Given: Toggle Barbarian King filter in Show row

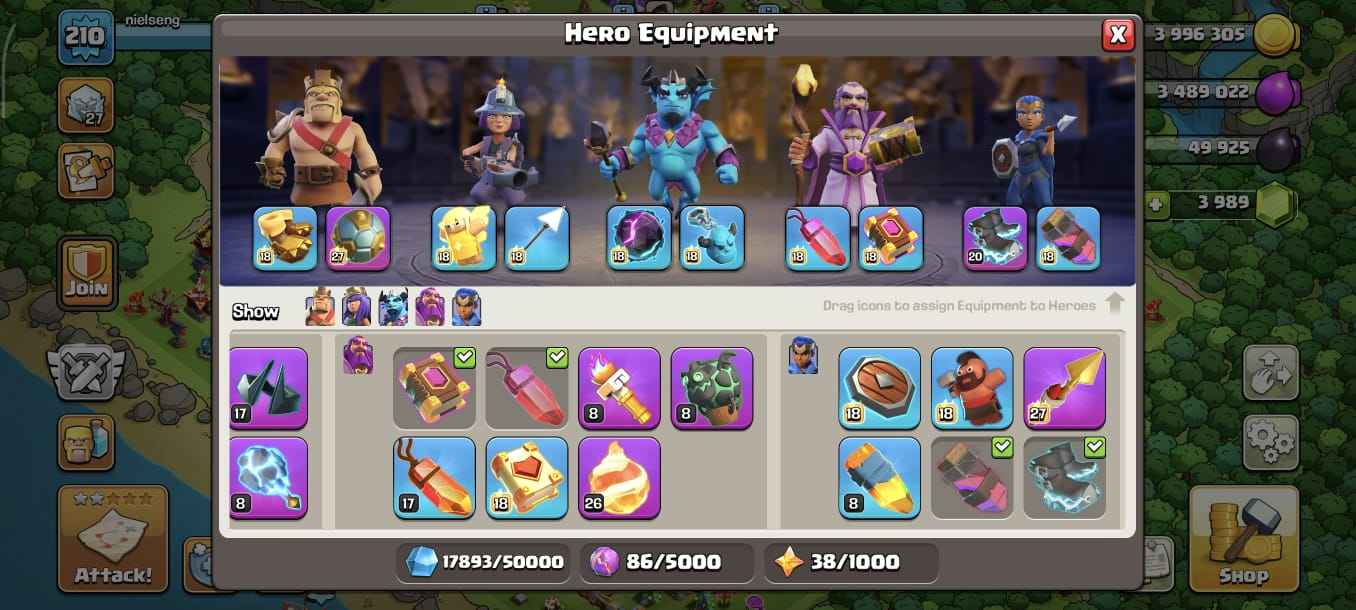Looking at the screenshot, I should pyautogui.click(x=321, y=307).
